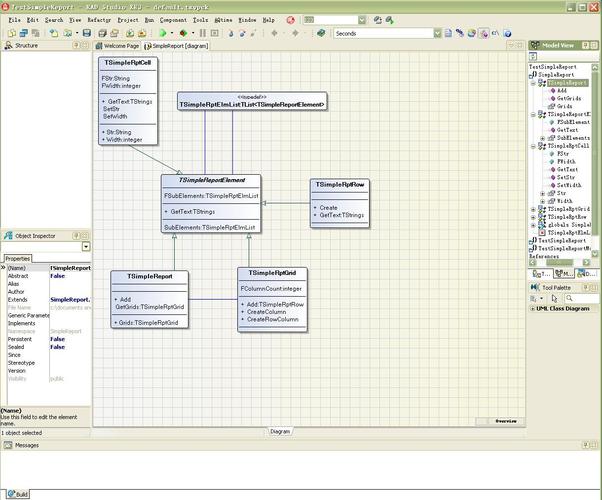Click the Structure panel header icon
Image resolution: width=602 pixels, height=500 pixels.
coord(8,45)
